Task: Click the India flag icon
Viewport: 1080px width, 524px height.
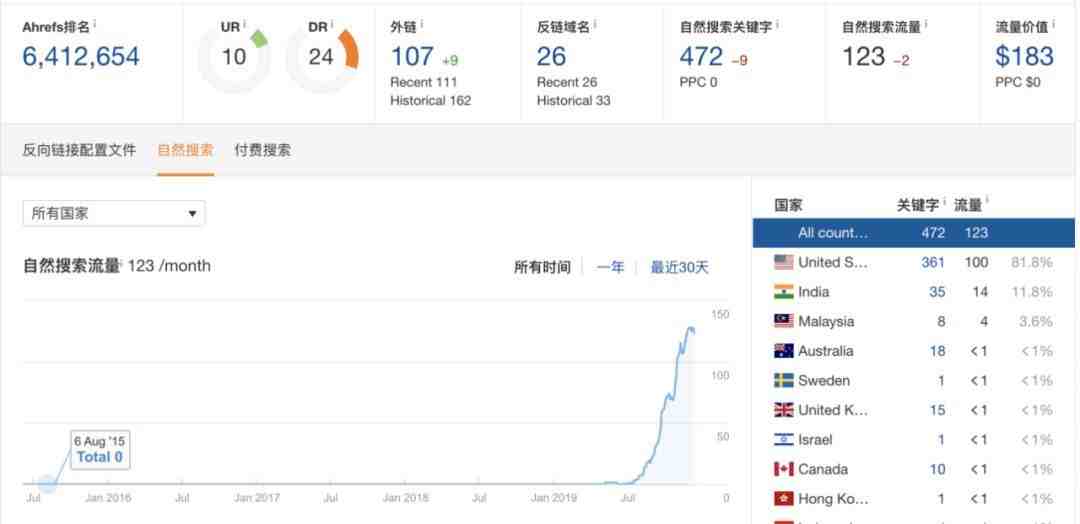Action: pos(783,292)
